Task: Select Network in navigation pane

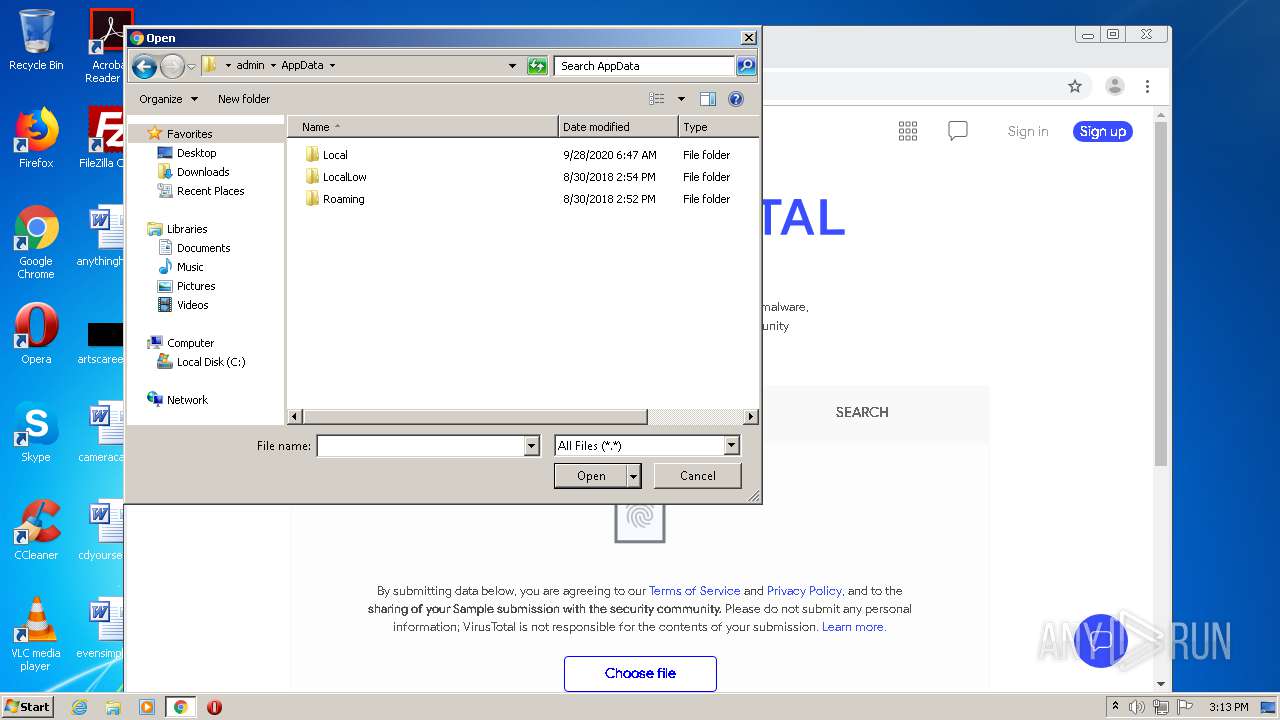Action: click(187, 400)
